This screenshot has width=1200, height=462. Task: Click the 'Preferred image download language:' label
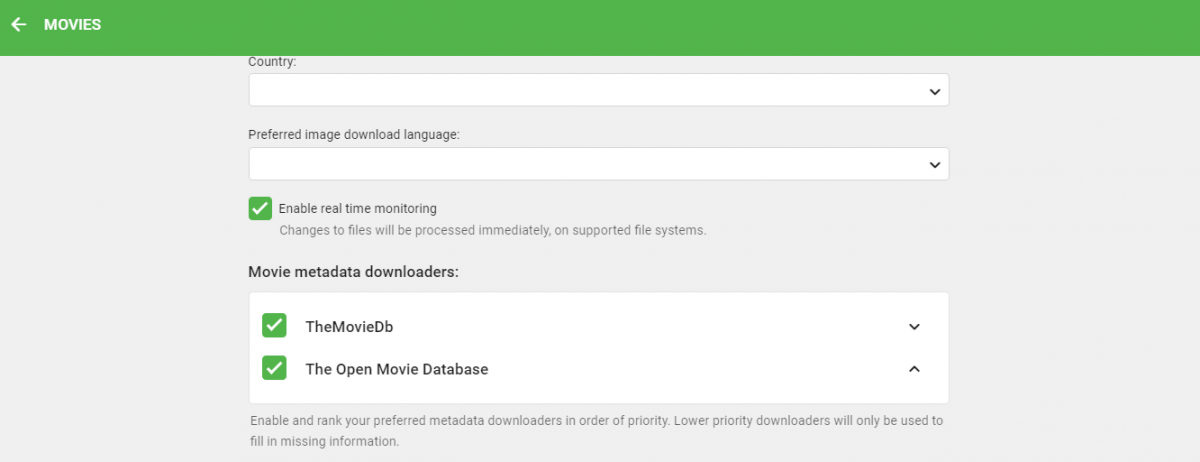[353, 136]
